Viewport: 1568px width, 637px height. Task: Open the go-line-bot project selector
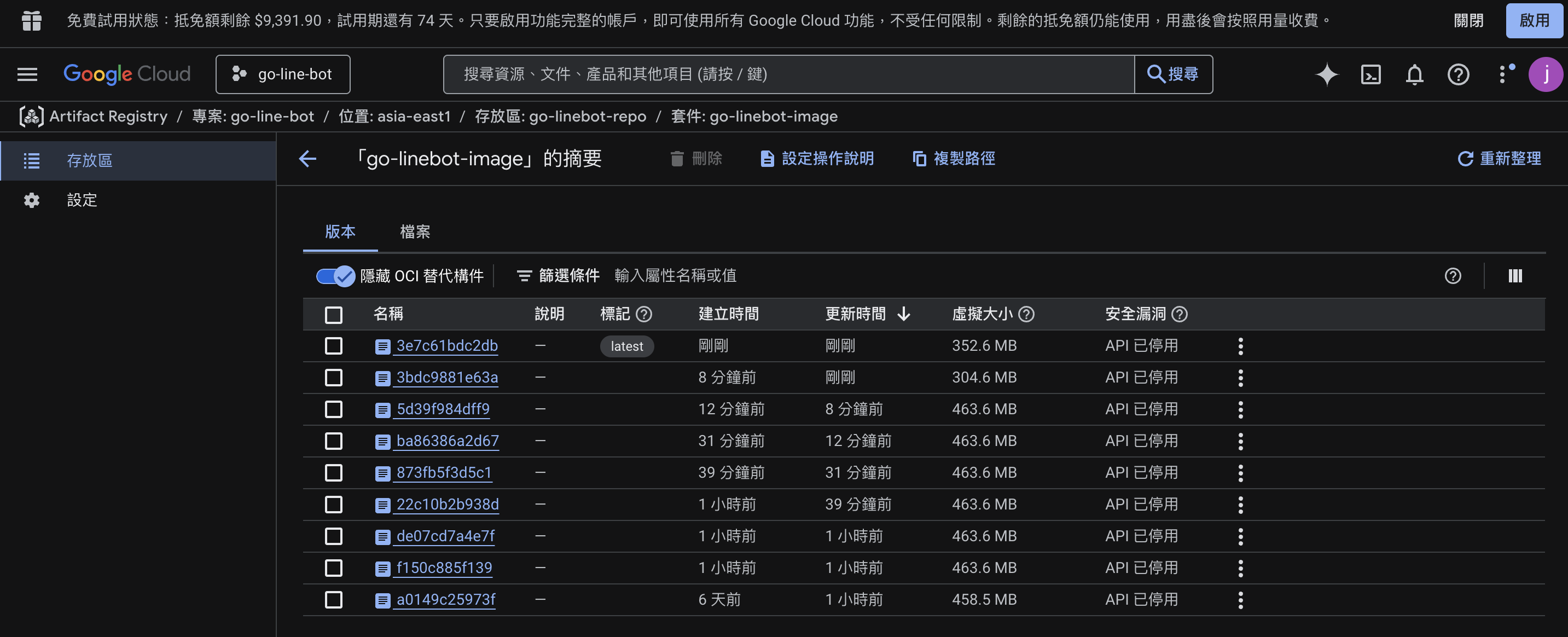283,74
